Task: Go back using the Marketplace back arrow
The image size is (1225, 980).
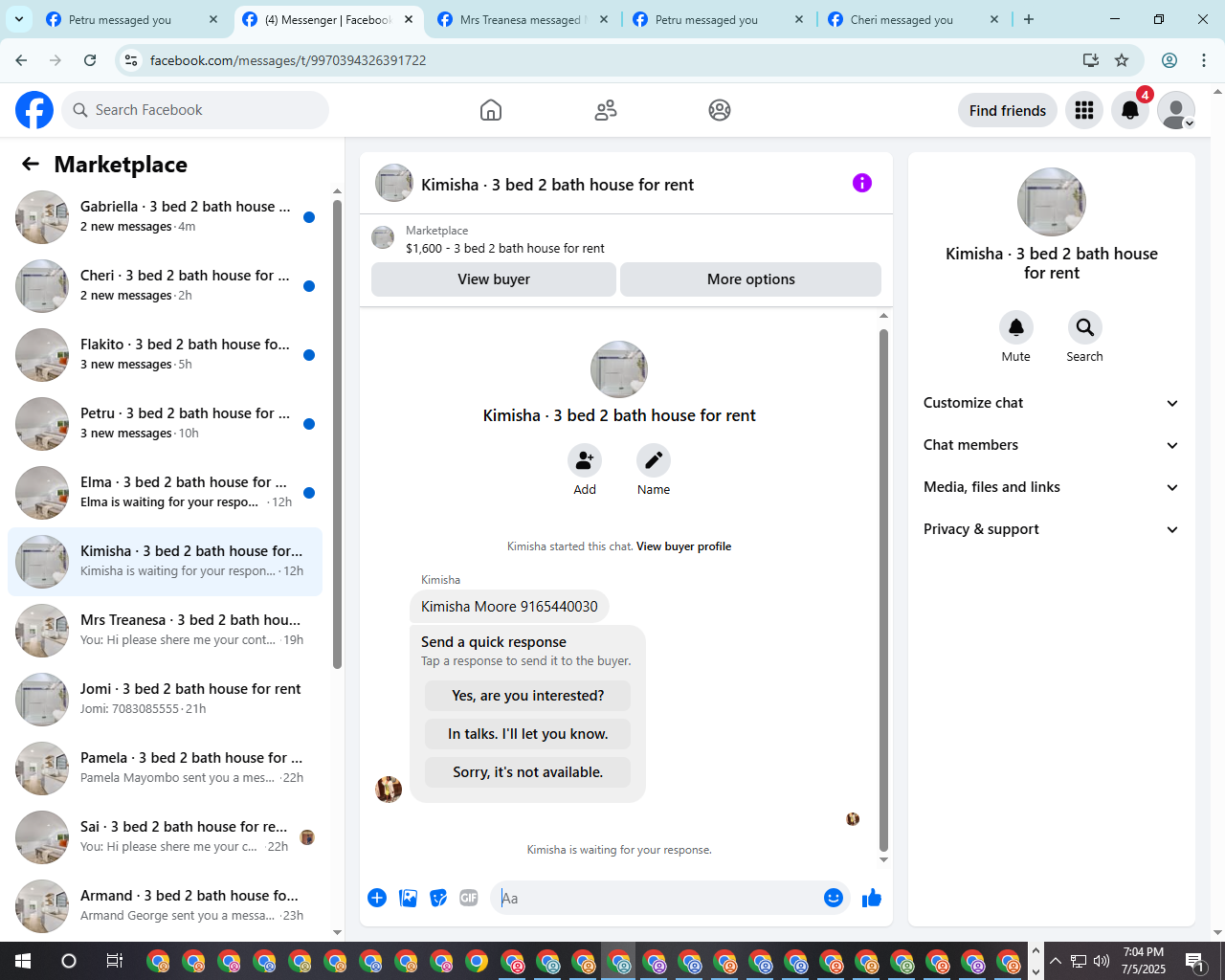Action: pyautogui.click(x=31, y=164)
